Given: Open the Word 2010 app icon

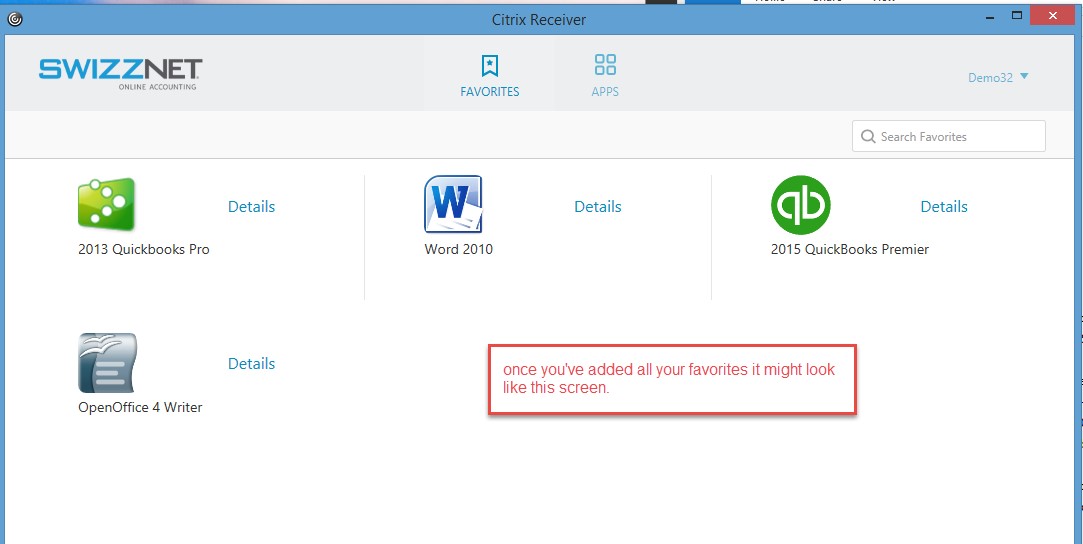Looking at the screenshot, I should pyautogui.click(x=453, y=204).
